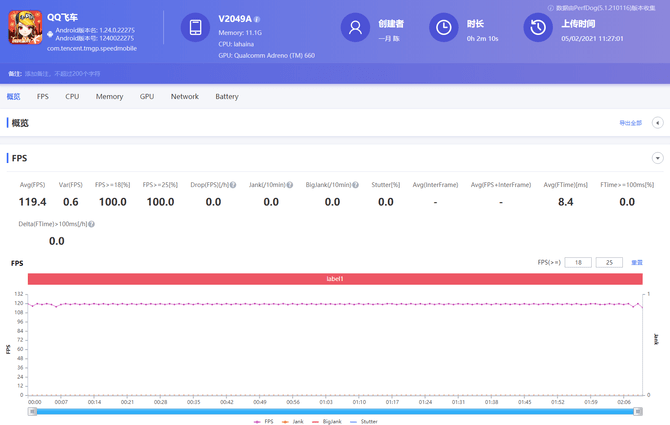Toggle the FPS series in the chart legend
The image size is (670, 425).
pos(263,422)
